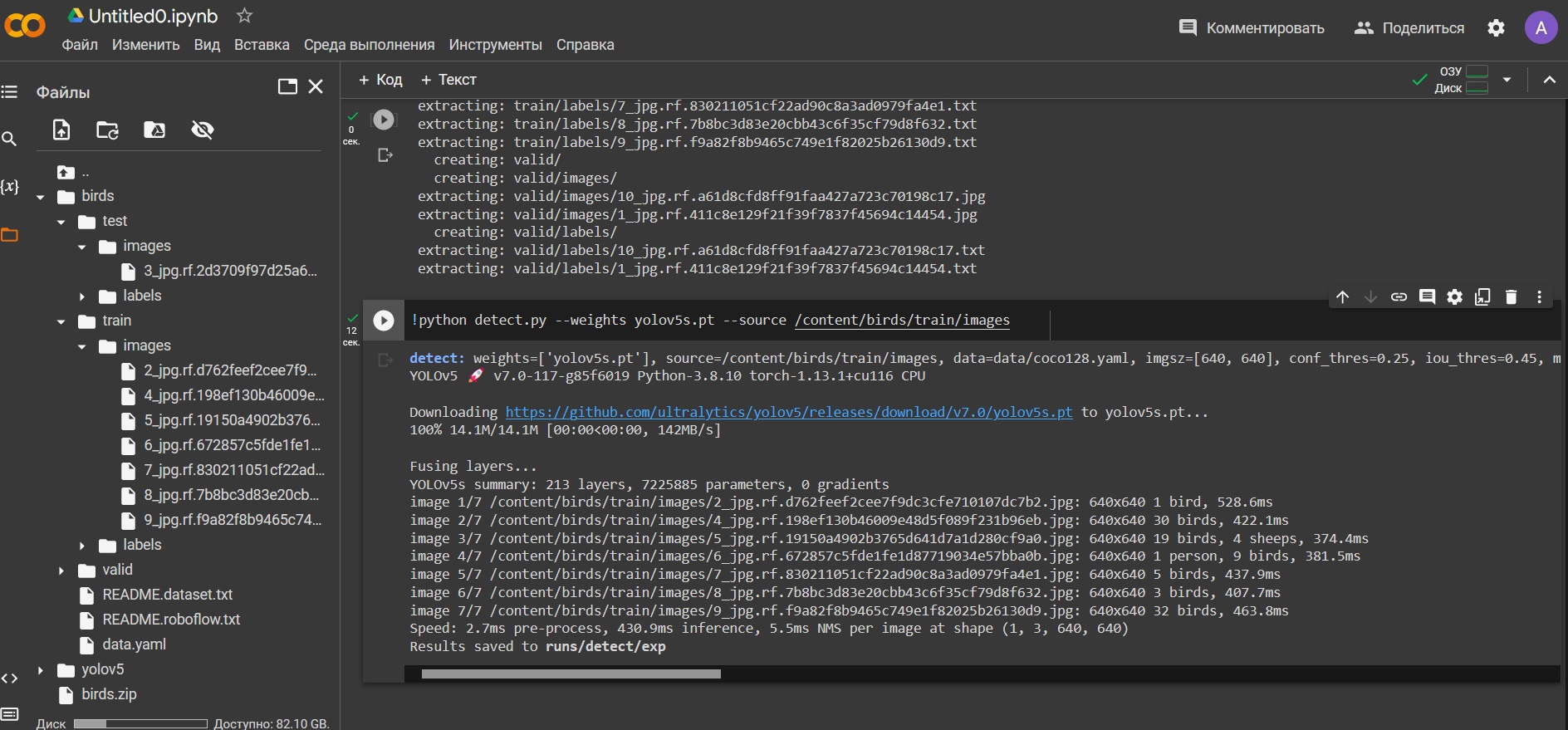Open the Вид menu
The height and width of the screenshot is (730, 1568).
(x=207, y=45)
